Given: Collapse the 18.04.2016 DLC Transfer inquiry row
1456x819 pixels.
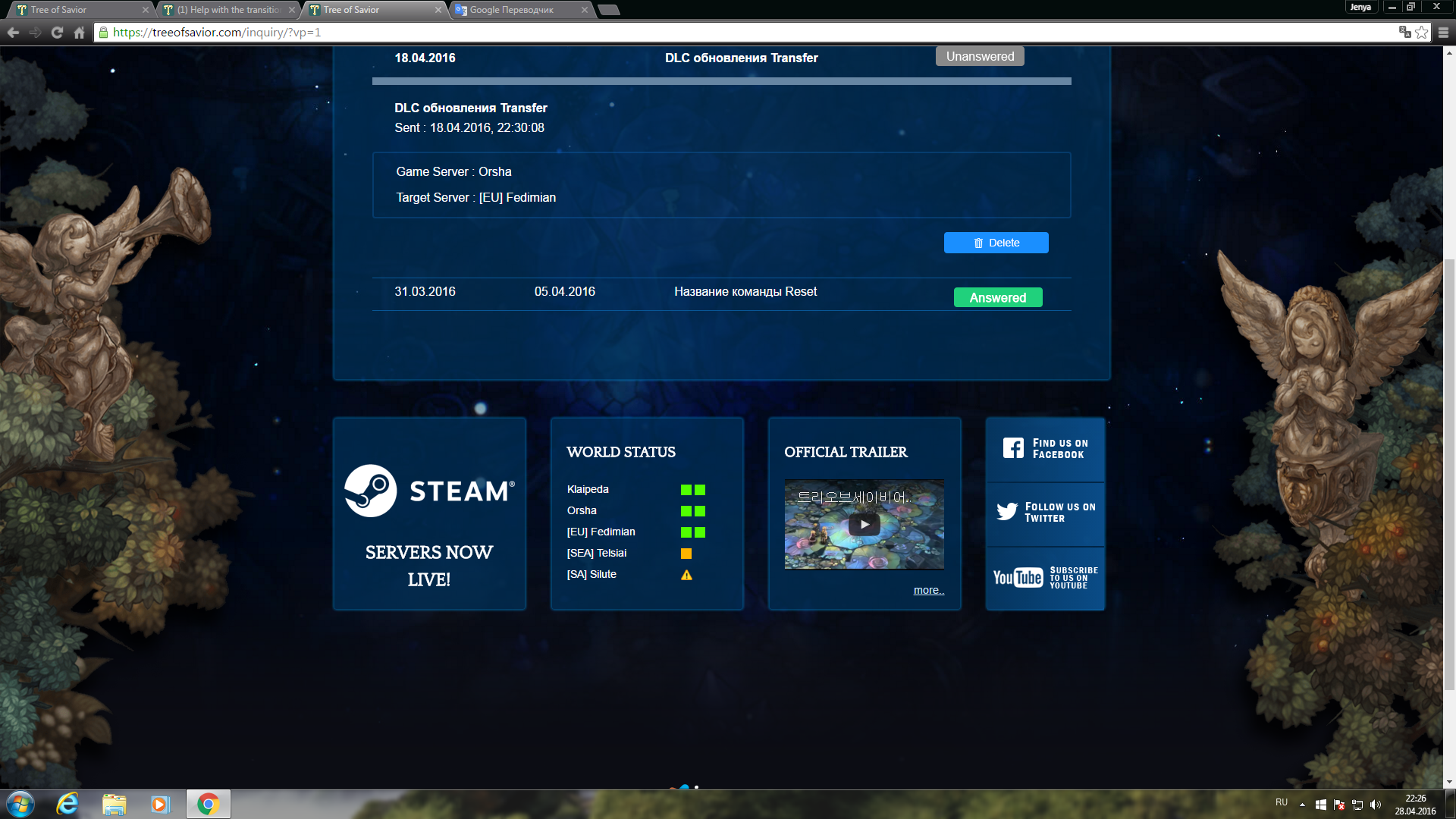Looking at the screenshot, I should 741,58.
